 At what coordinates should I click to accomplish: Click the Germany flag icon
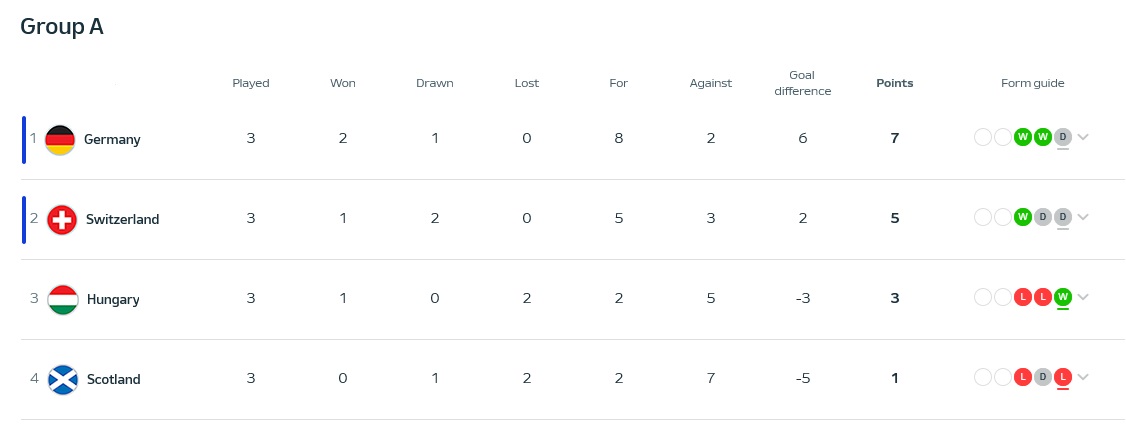pyautogui.click(x=60, y=140)
